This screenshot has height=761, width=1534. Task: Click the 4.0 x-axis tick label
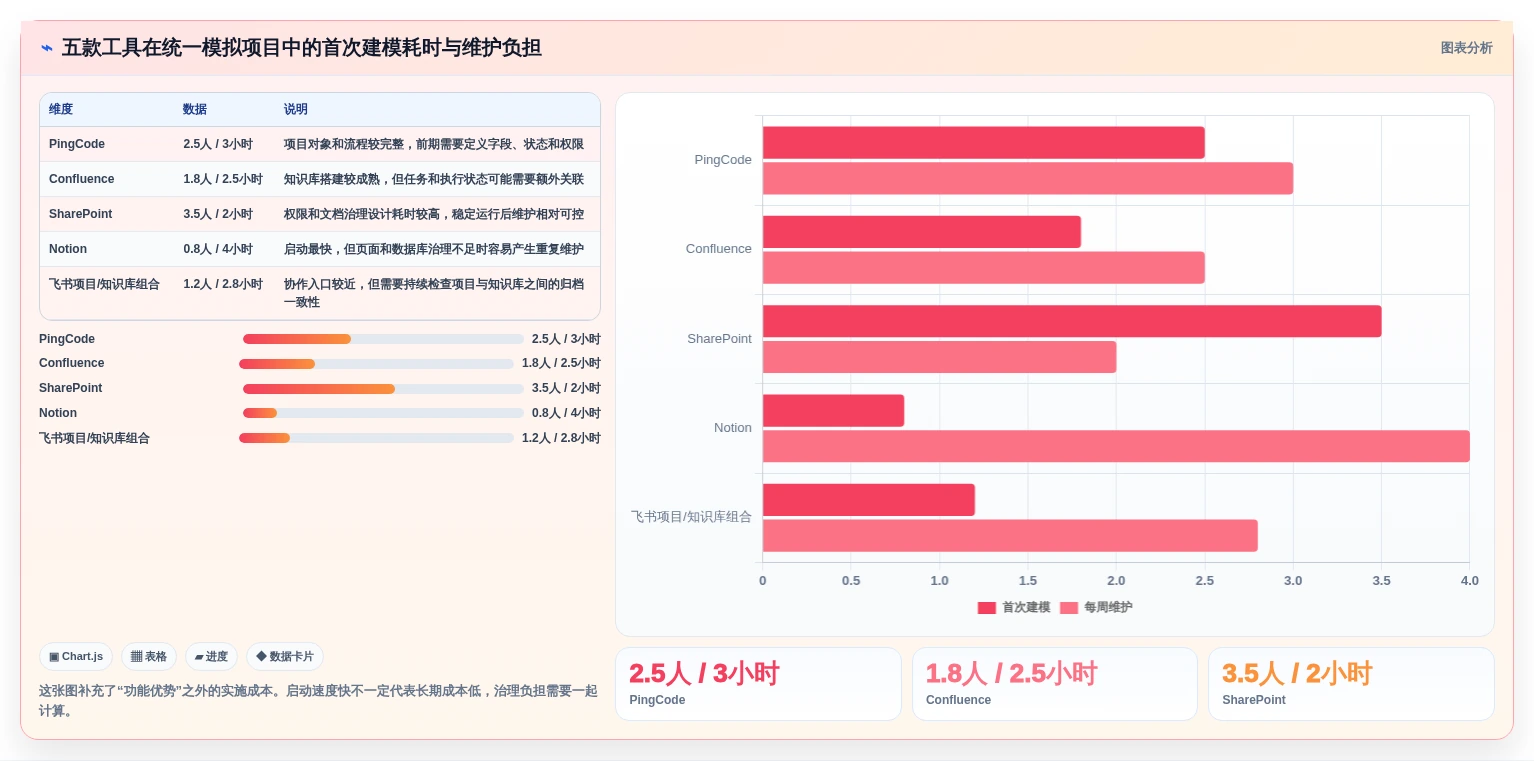(x=1469, y=581)
